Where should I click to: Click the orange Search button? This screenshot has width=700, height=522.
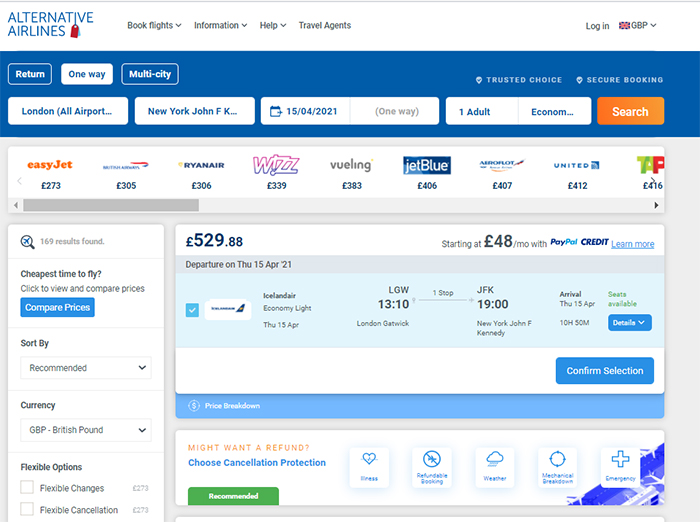point(630,111)
